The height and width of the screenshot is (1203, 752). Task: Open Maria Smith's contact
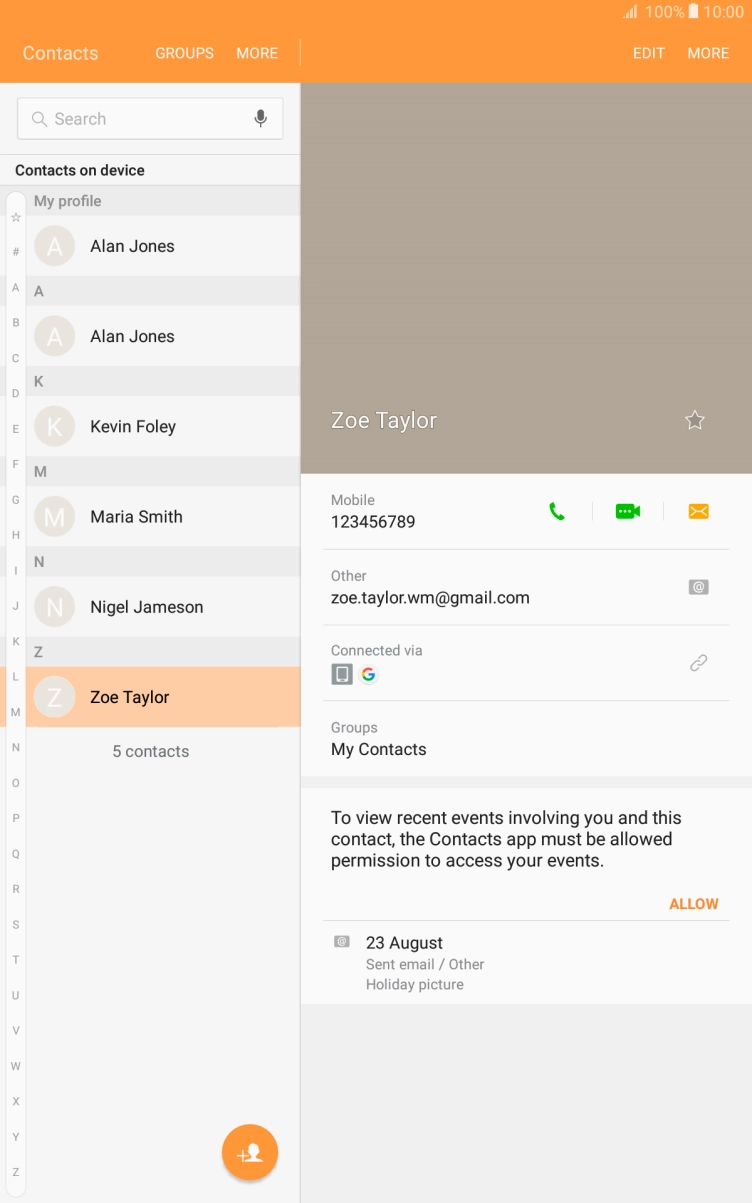click(x=136, y=517)
